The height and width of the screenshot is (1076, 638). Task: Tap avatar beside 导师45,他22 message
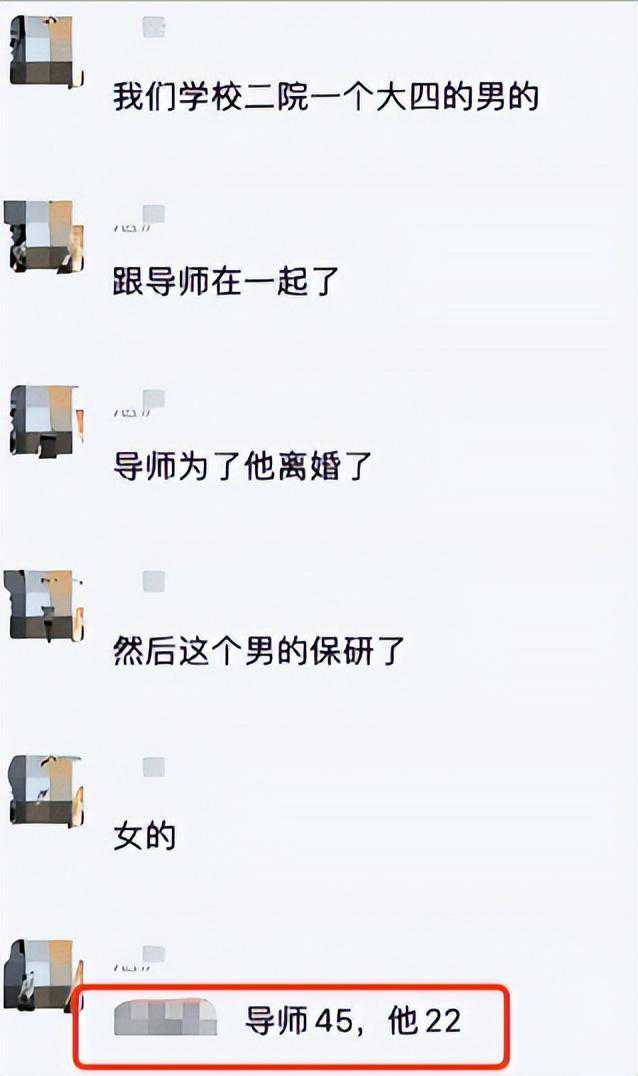pos(44,976)
